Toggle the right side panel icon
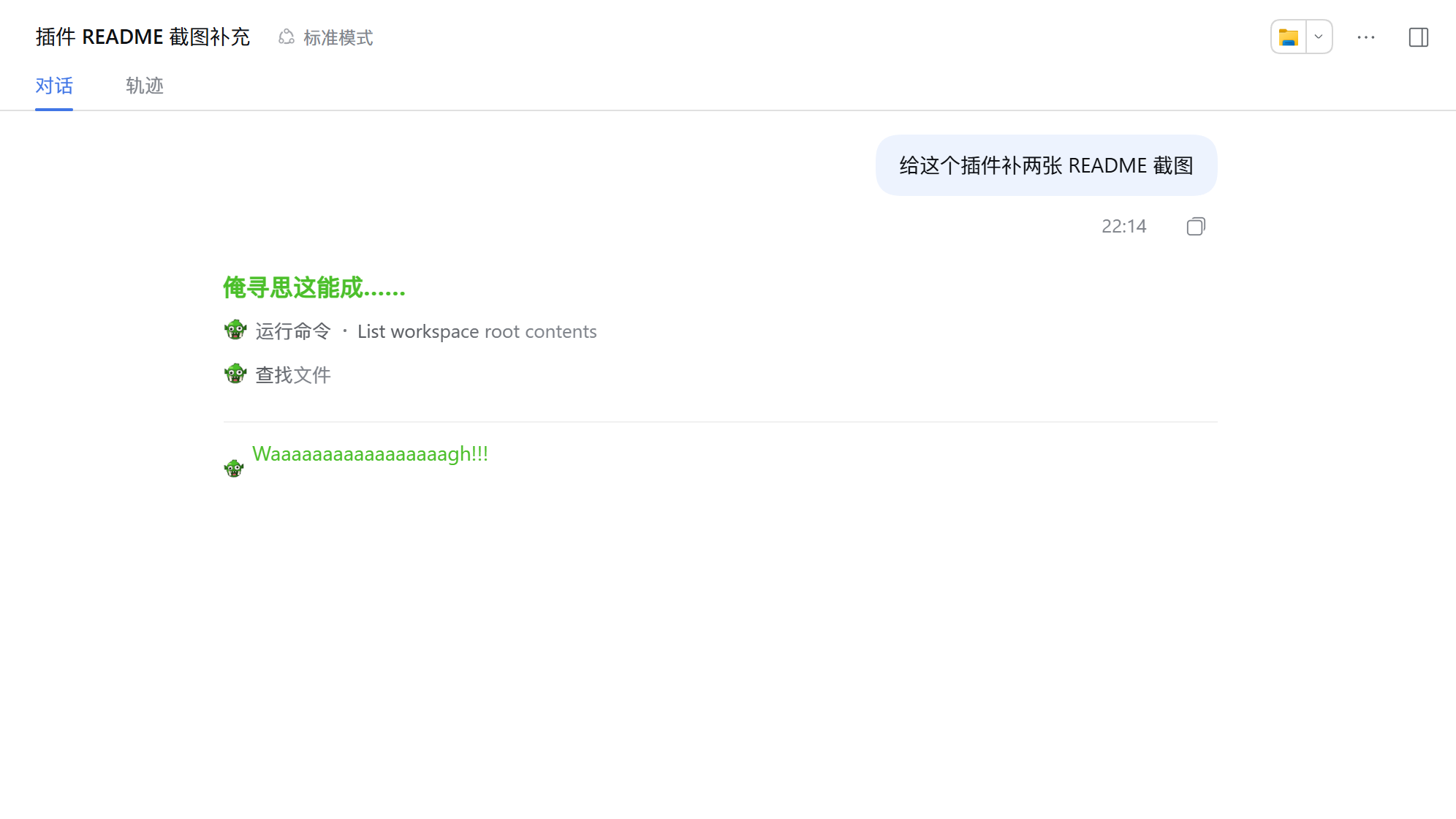 (1419, 37)
